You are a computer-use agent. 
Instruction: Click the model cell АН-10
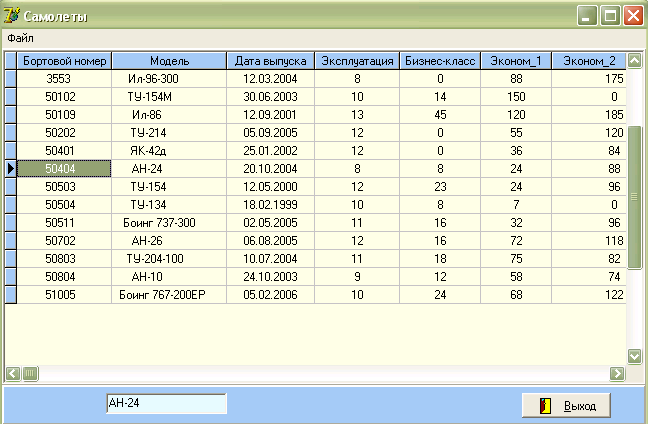169,276
